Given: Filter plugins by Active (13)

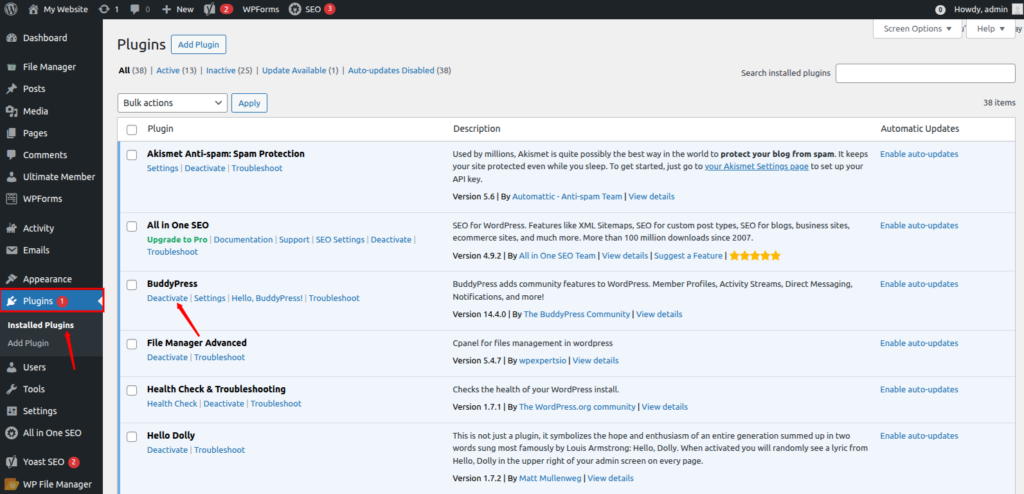Looking at the screenshot, I should click(176, 71).
